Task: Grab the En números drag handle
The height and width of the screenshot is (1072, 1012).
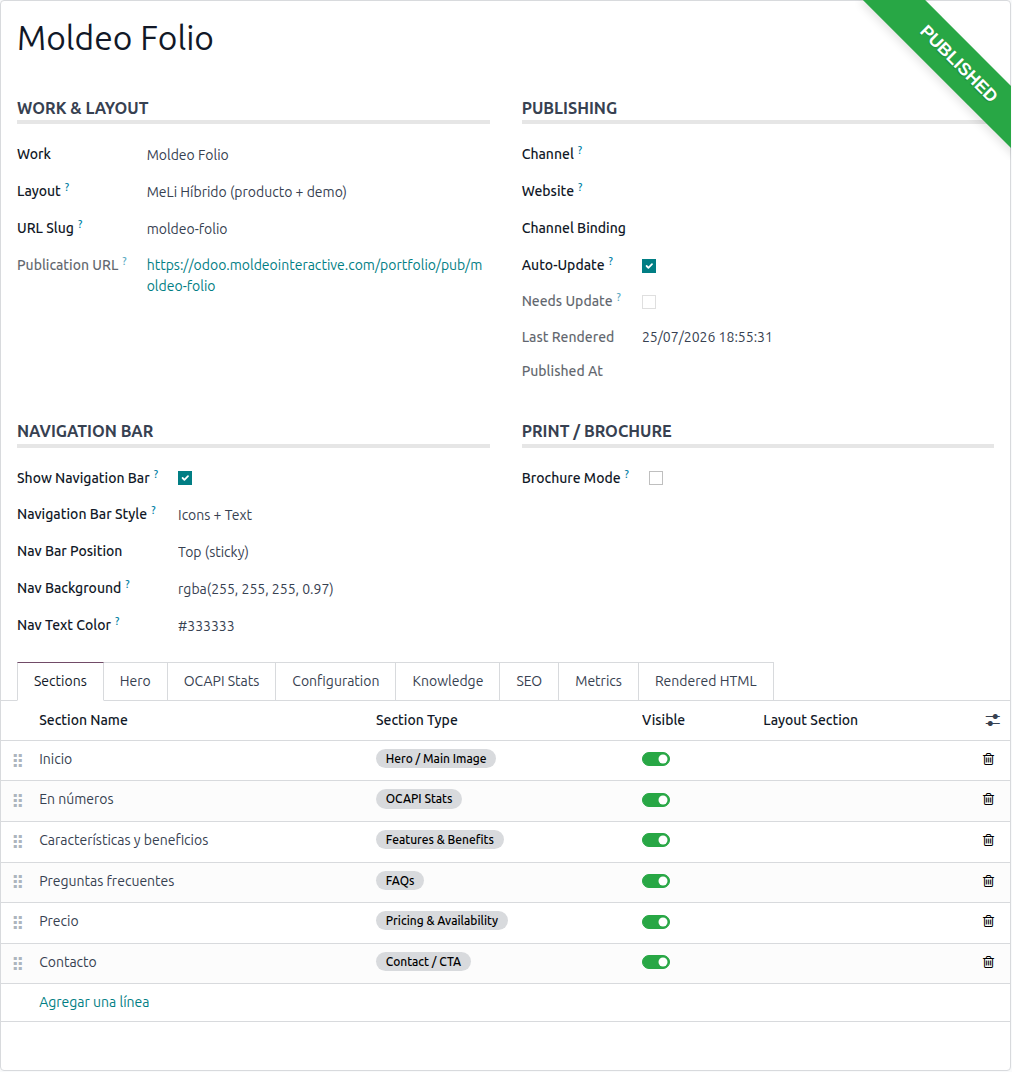Action: click(18, 800)
